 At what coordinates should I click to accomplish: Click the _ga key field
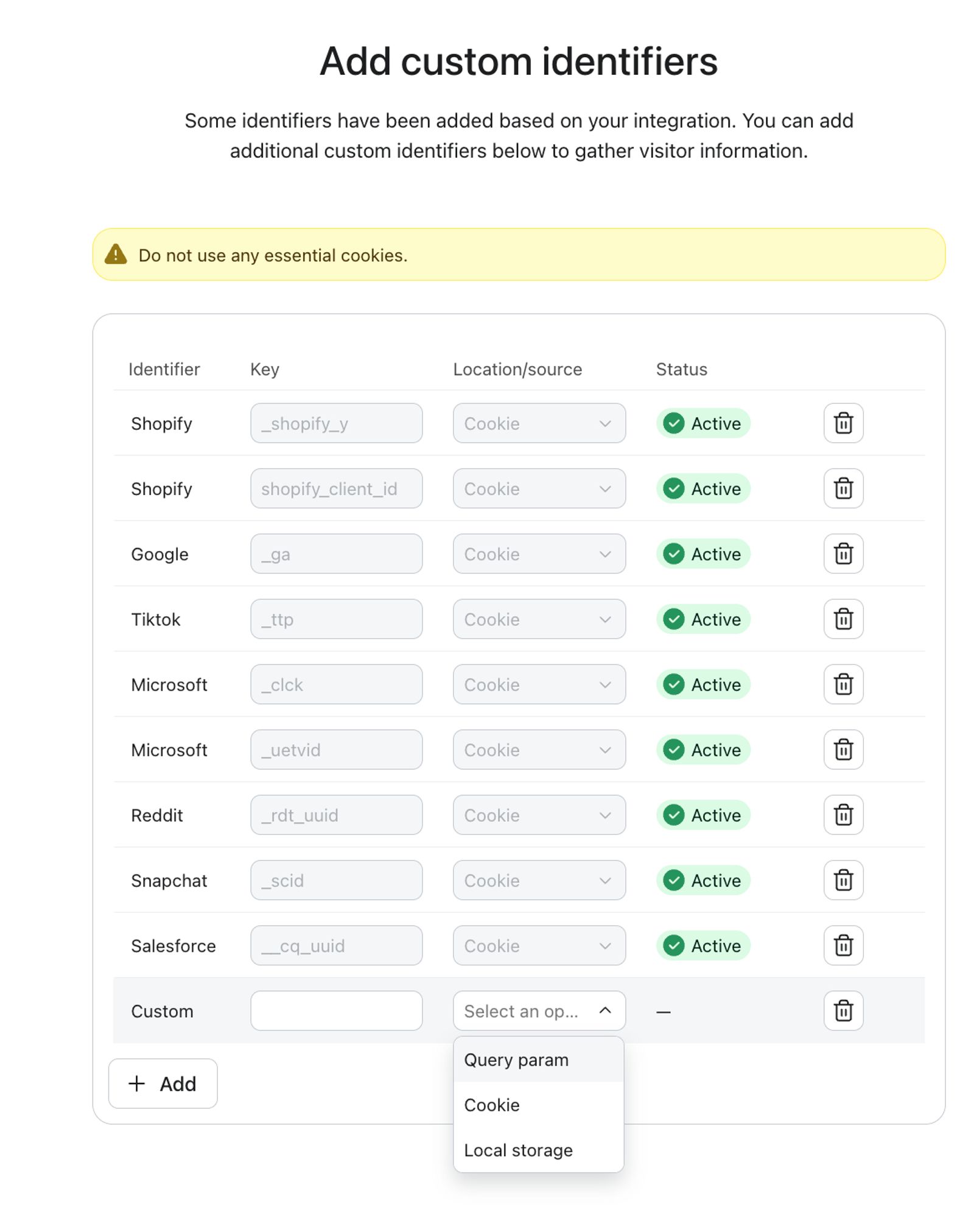pos(336,554)
